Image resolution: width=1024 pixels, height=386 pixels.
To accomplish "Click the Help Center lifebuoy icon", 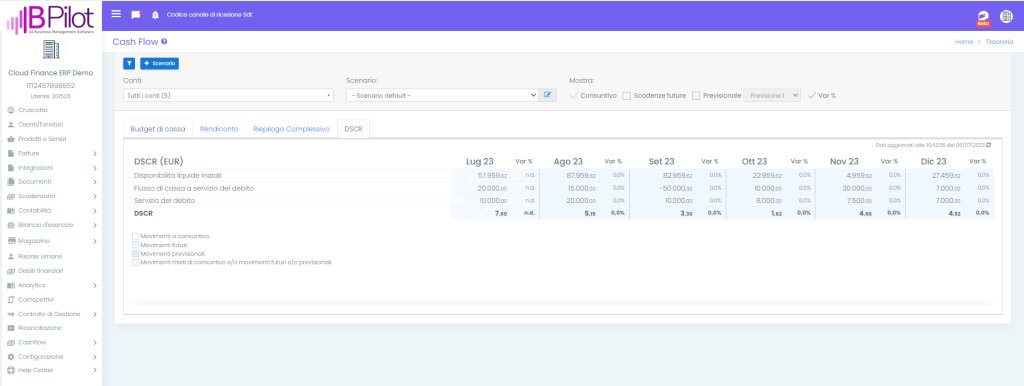I will pos(10,370).
